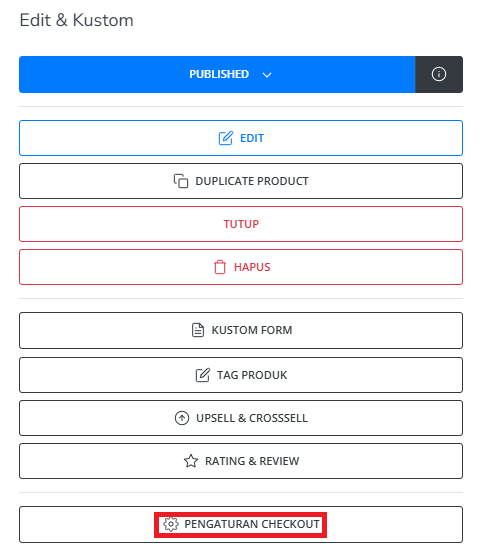Click the EDIT button
This screenshot has height=552, width=481.
241,138
